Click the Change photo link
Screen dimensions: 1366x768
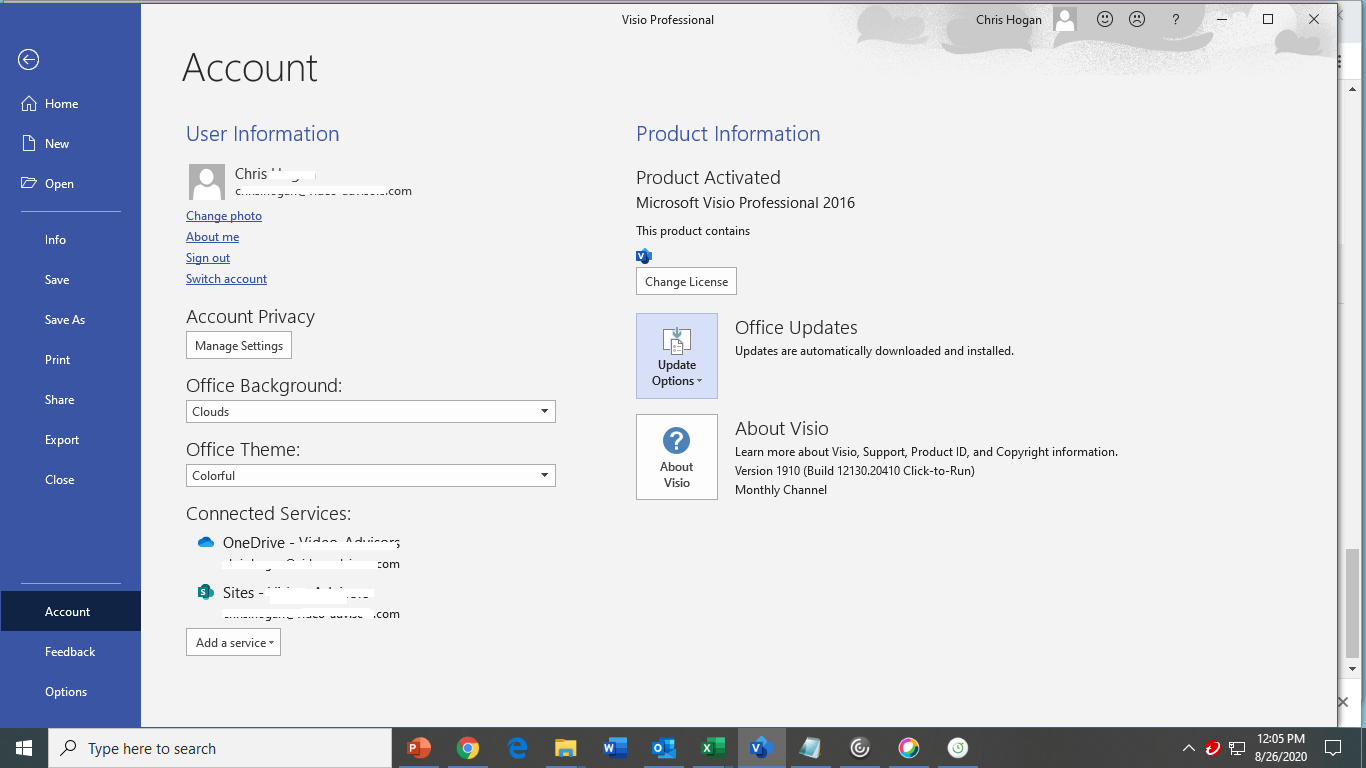[x=224, y=216]
